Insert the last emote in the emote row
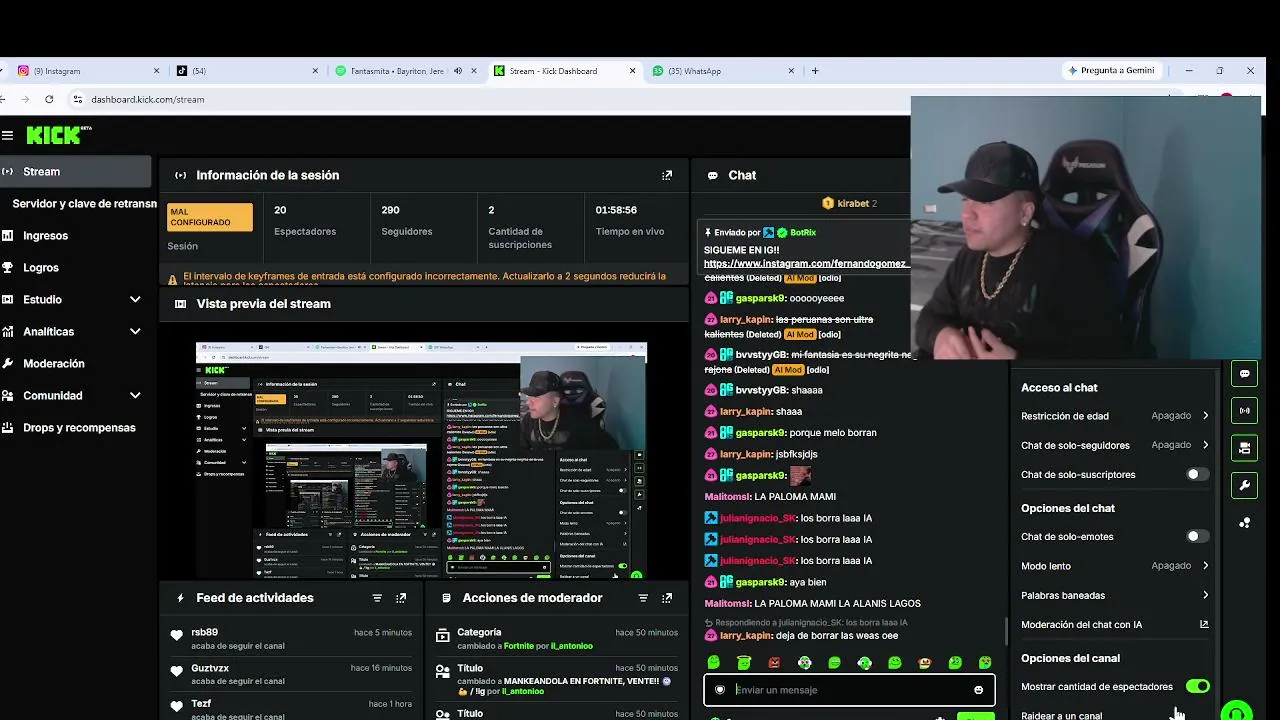Image resolution: width=1280 pixels, height=720 pixels. (x=985, y=662)
